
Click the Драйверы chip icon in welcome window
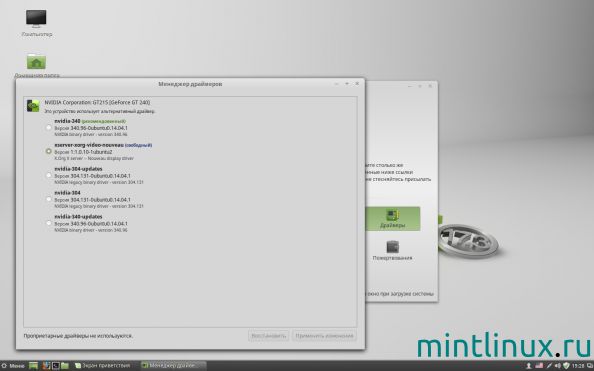(x=392, y=215)
